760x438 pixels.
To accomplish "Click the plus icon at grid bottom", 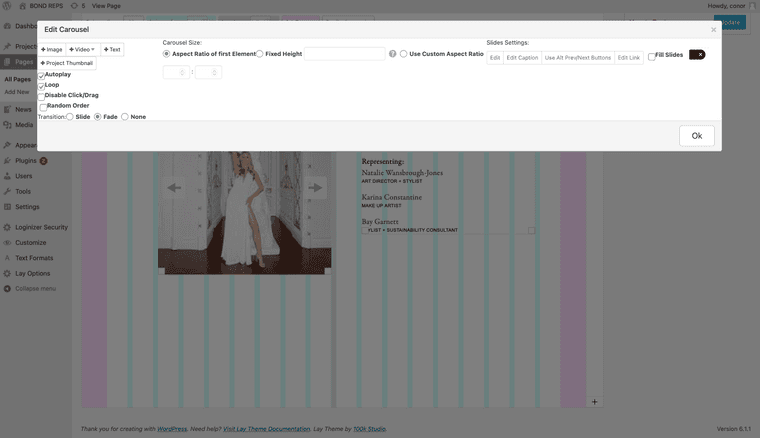I will coord(594,402).
